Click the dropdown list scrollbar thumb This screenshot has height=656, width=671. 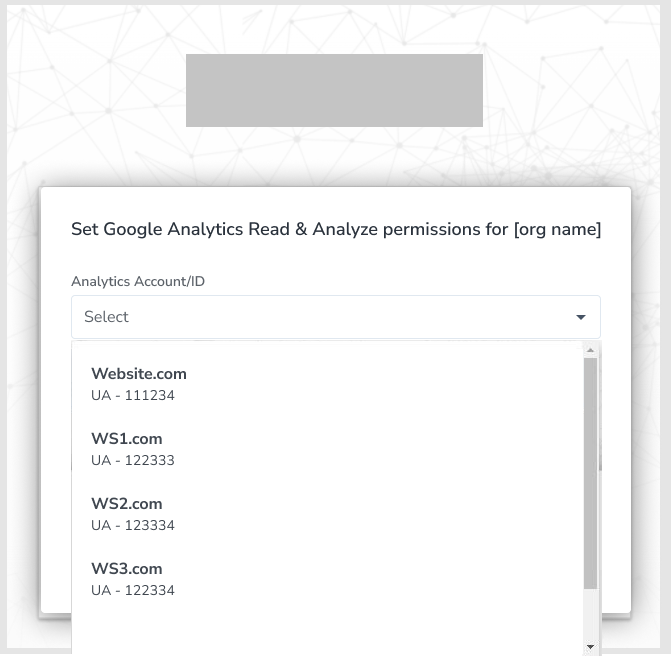click(x=590, y=470)
